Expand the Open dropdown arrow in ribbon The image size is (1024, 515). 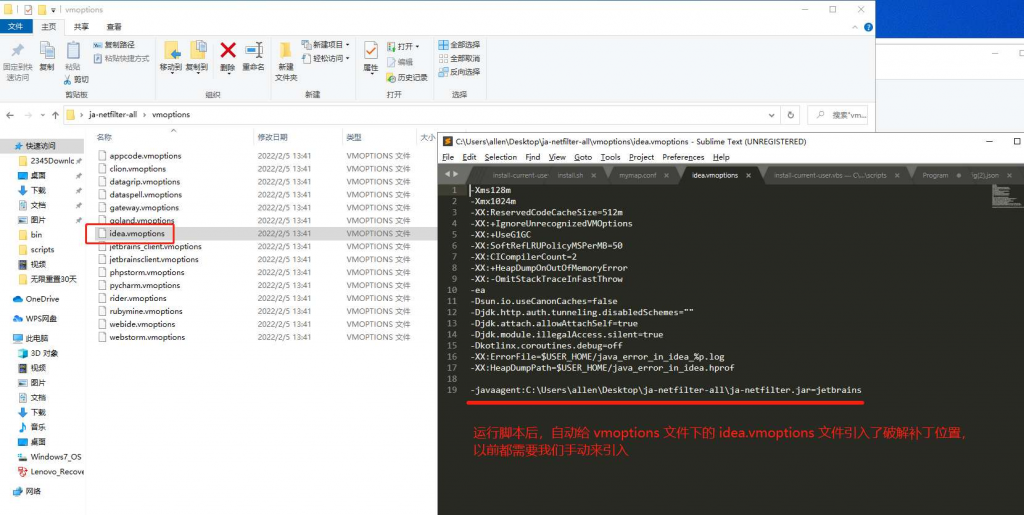(x=417, y=47)
